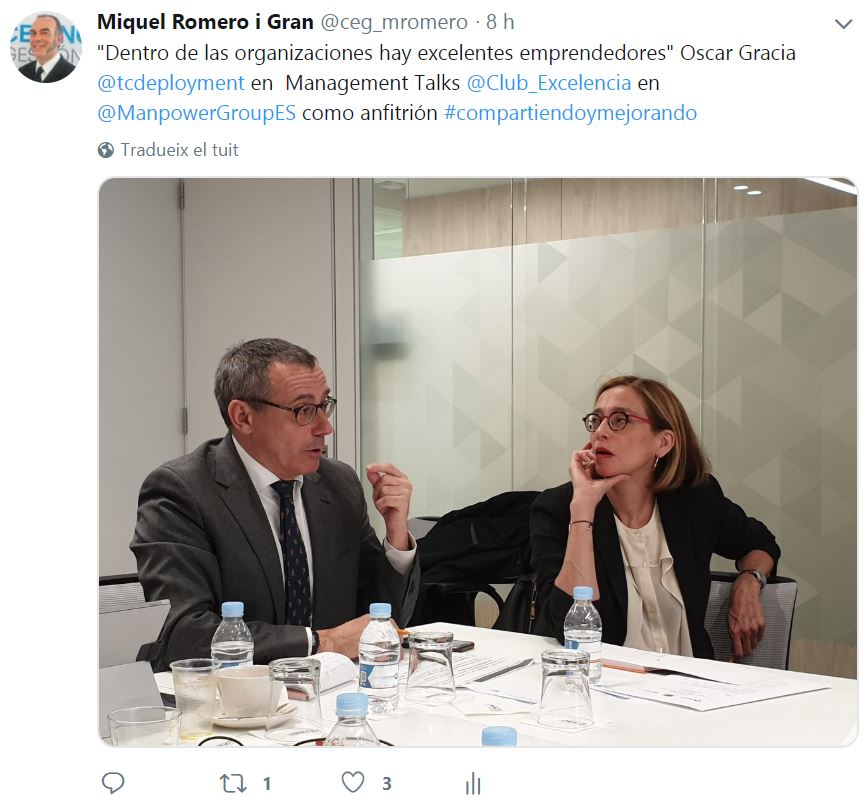Open Miquel Romero's profile avatar
The width and height of the screenshot is (864, 805).
[x=46, y=47]
